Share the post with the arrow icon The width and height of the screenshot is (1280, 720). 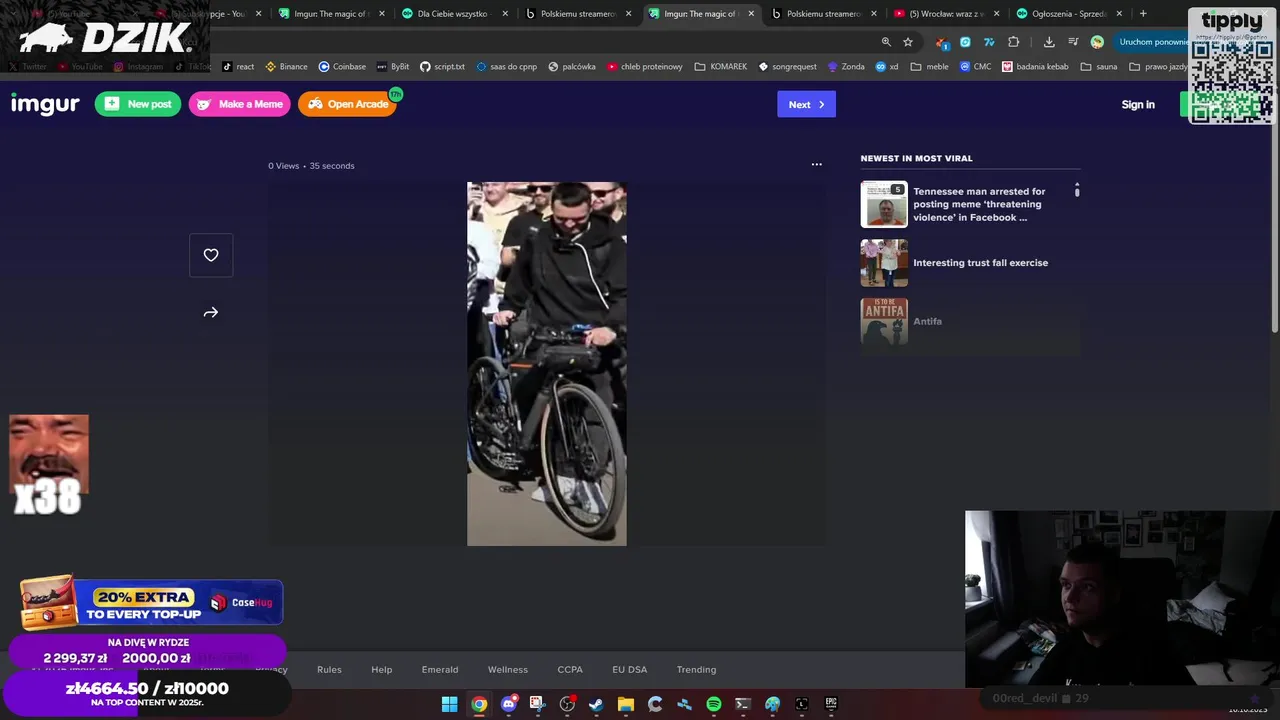[211, 312]
